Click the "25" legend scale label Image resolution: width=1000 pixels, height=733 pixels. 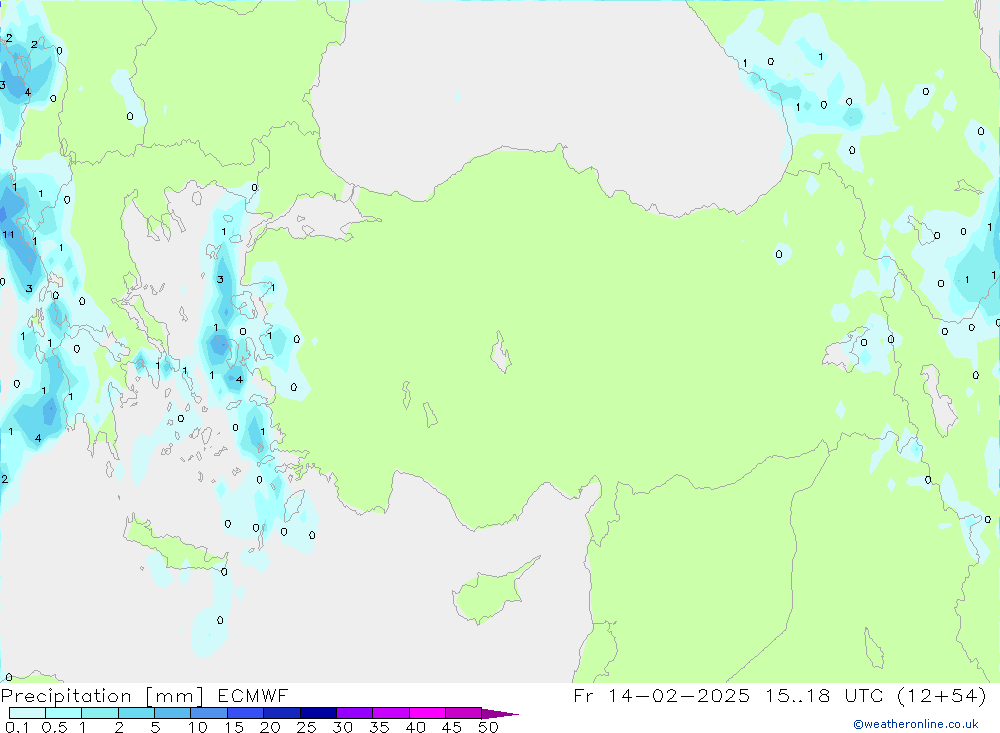306,727
